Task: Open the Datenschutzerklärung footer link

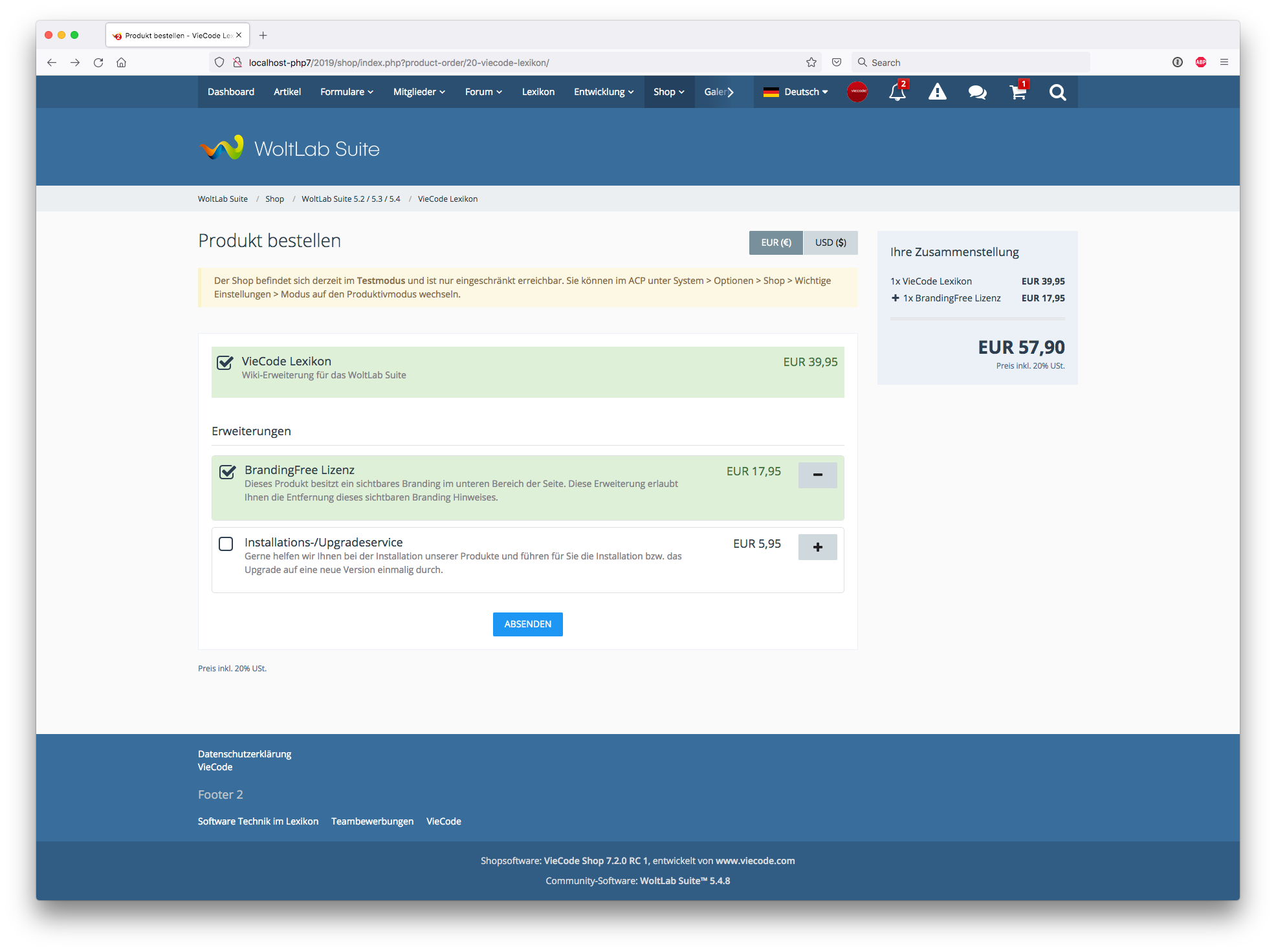Action: (x=245, y=754)
